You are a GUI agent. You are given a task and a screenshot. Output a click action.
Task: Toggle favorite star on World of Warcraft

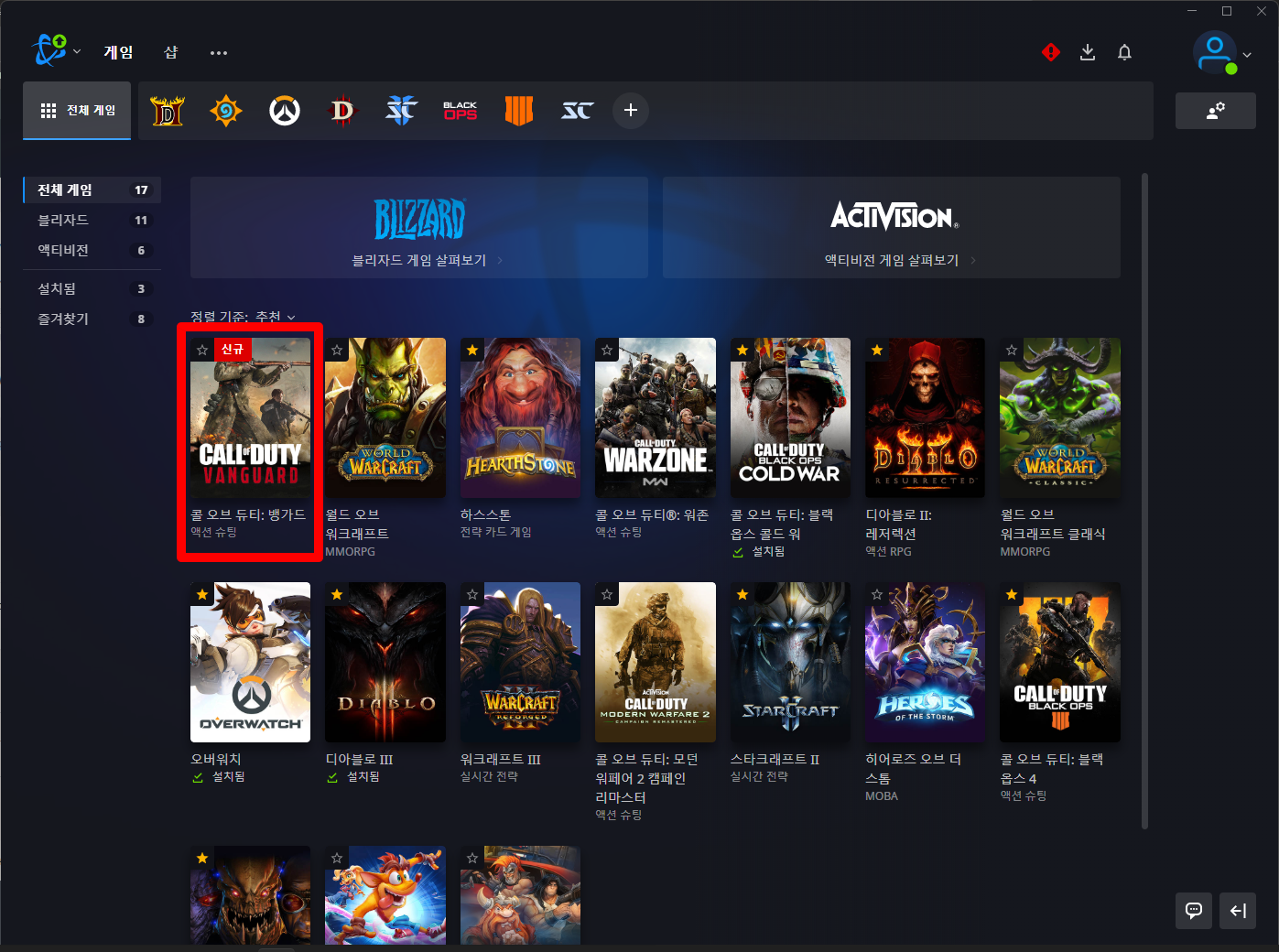coord(337,350)
